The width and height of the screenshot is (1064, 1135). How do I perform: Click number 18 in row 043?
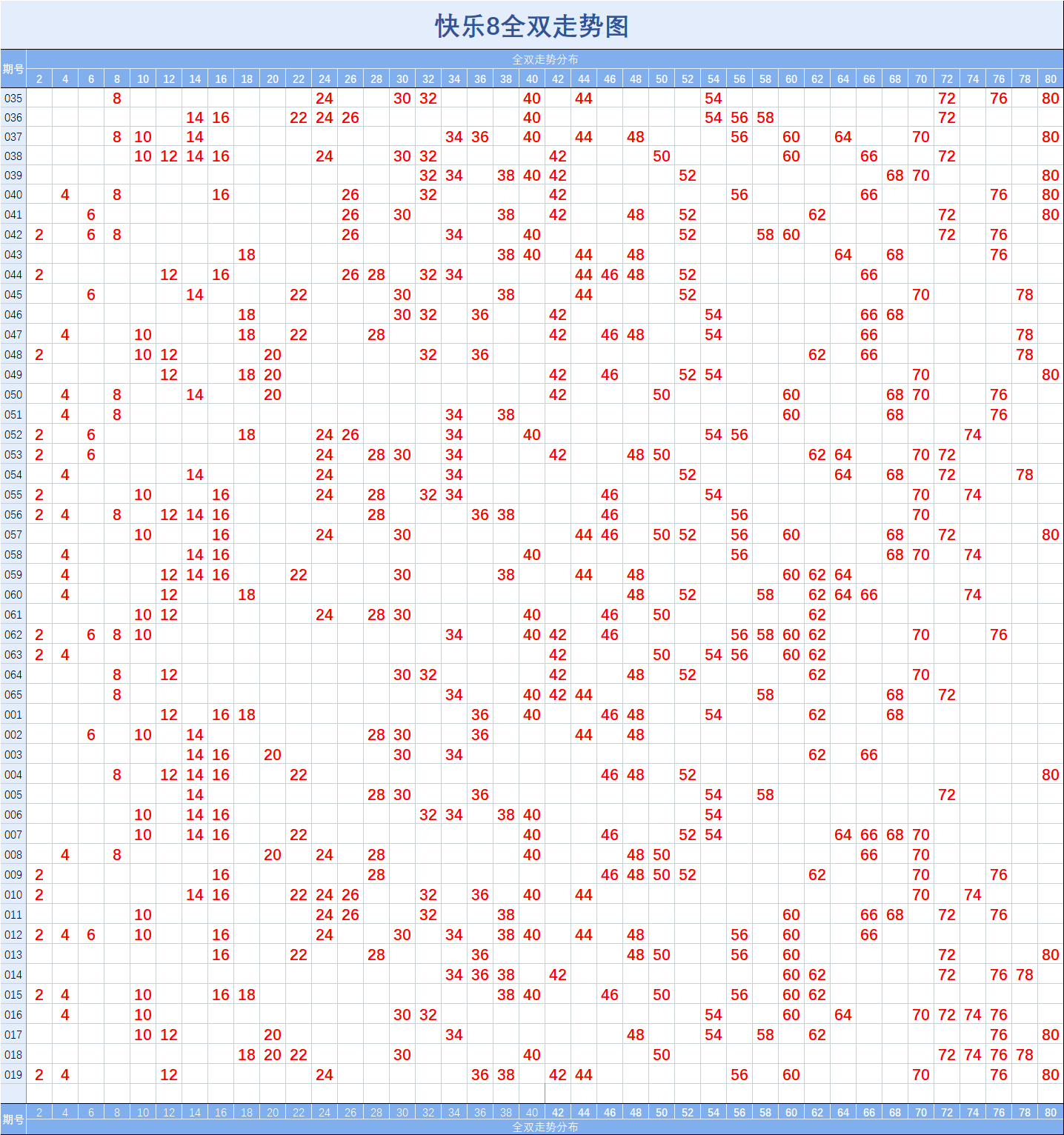pos(247,254)
